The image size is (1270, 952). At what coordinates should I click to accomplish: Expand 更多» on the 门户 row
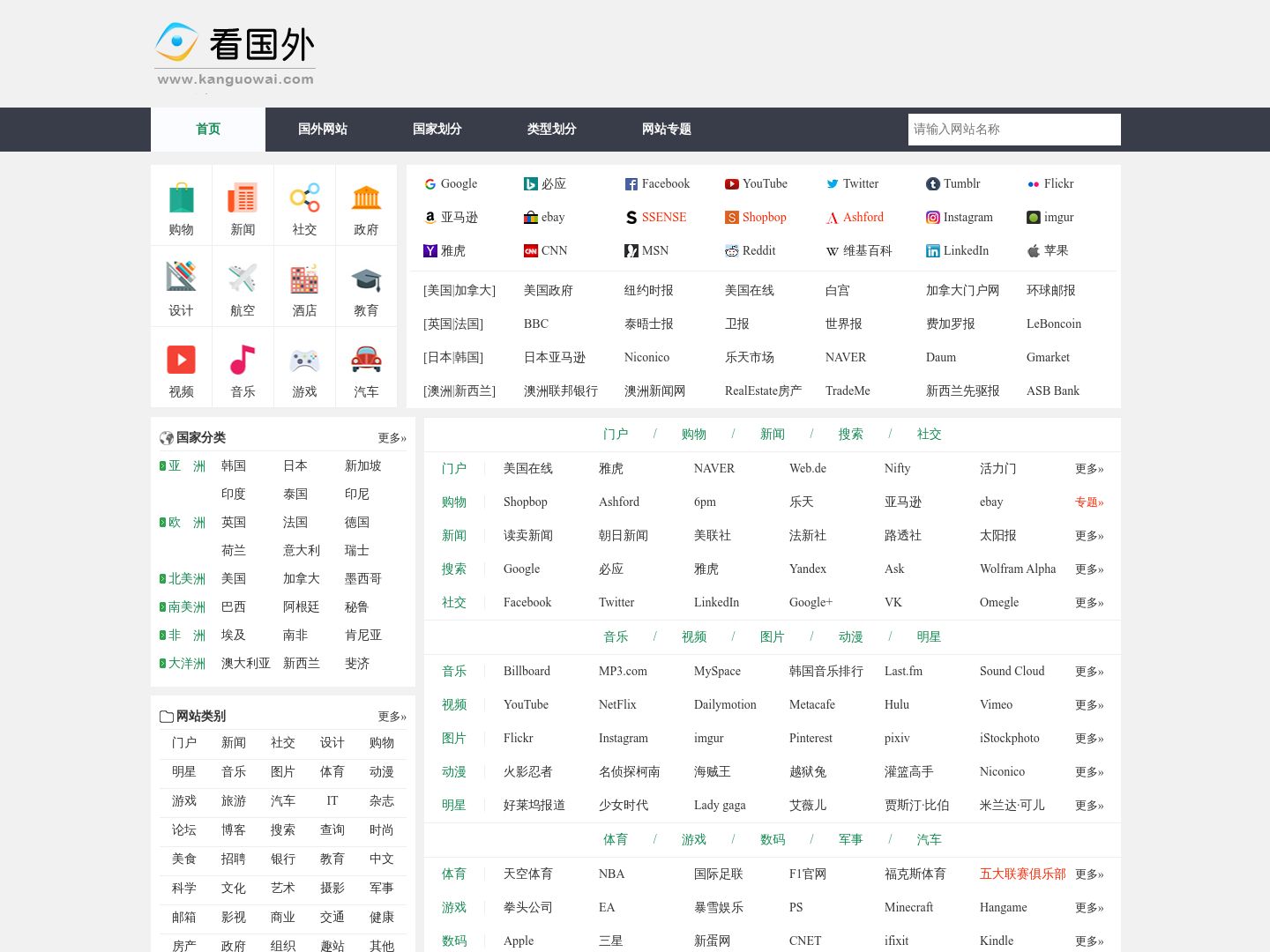click(x=1089, y=469)
